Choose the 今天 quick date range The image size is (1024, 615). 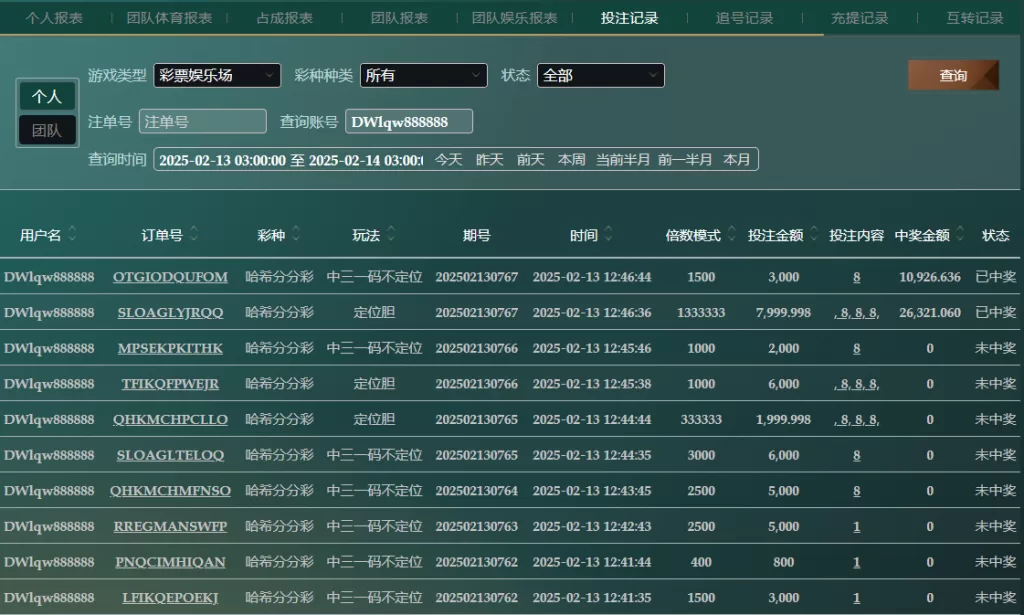[449, 160]
